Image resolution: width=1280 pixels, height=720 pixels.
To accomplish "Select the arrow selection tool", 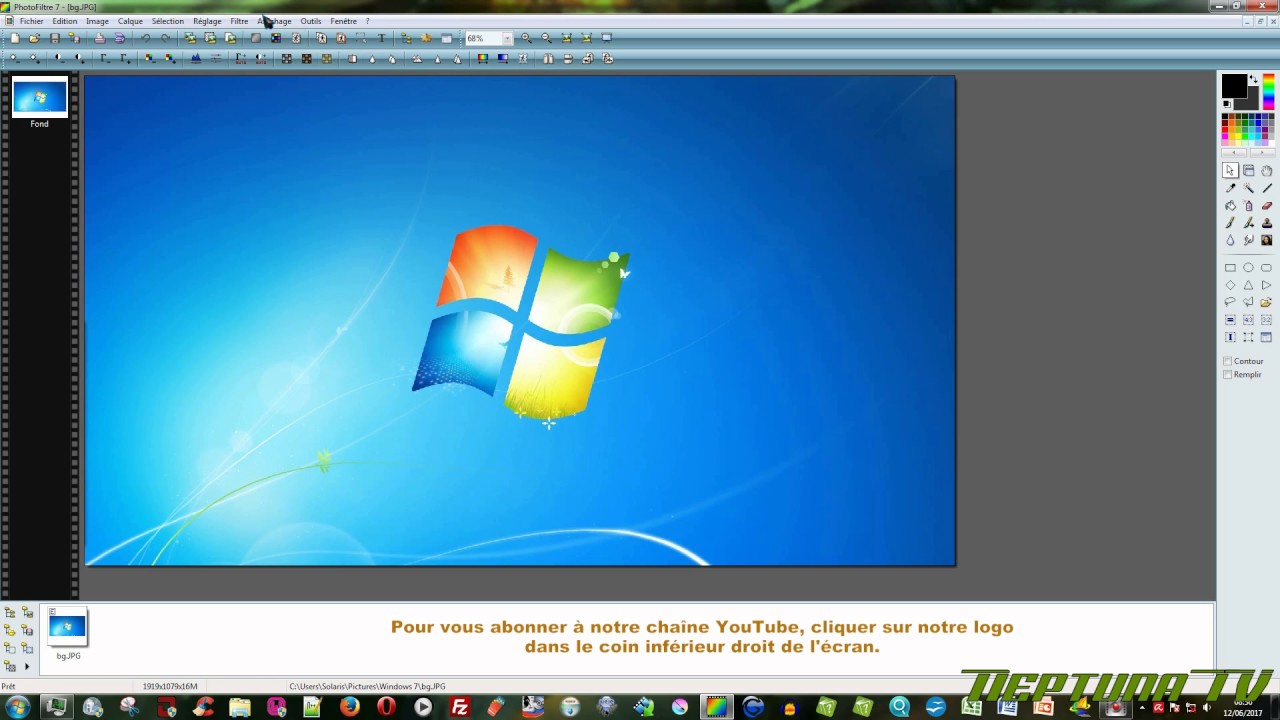I will point(1230,170).
